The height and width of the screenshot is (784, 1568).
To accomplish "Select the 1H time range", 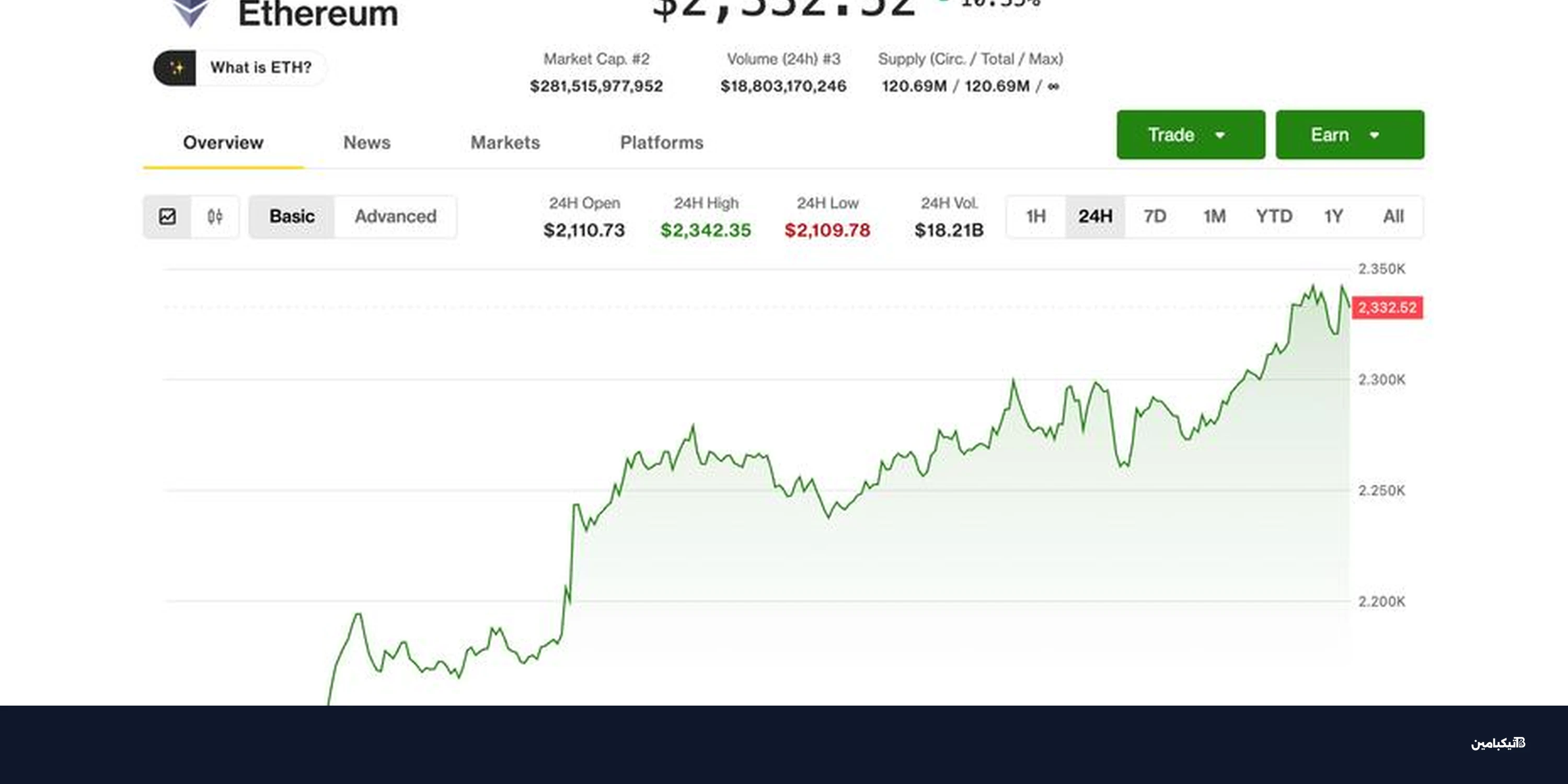I will (1035, 216).
